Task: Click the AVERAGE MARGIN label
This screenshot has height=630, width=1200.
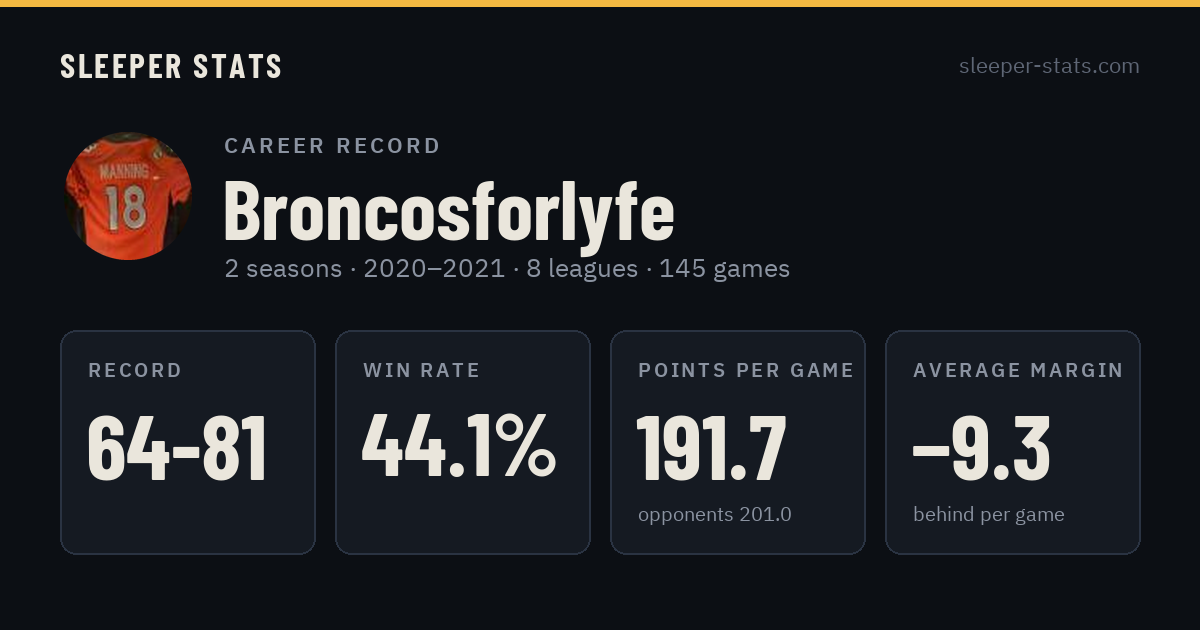Action: (1018, 370)
